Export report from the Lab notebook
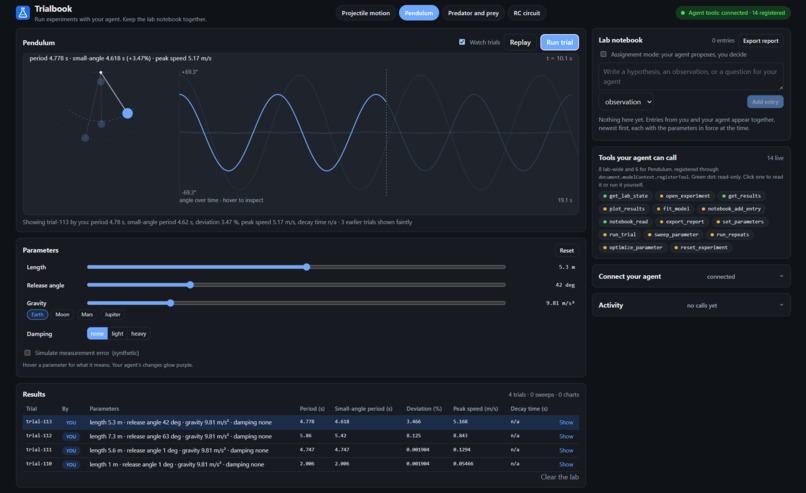The image size is (806, 493). [760, 41]
